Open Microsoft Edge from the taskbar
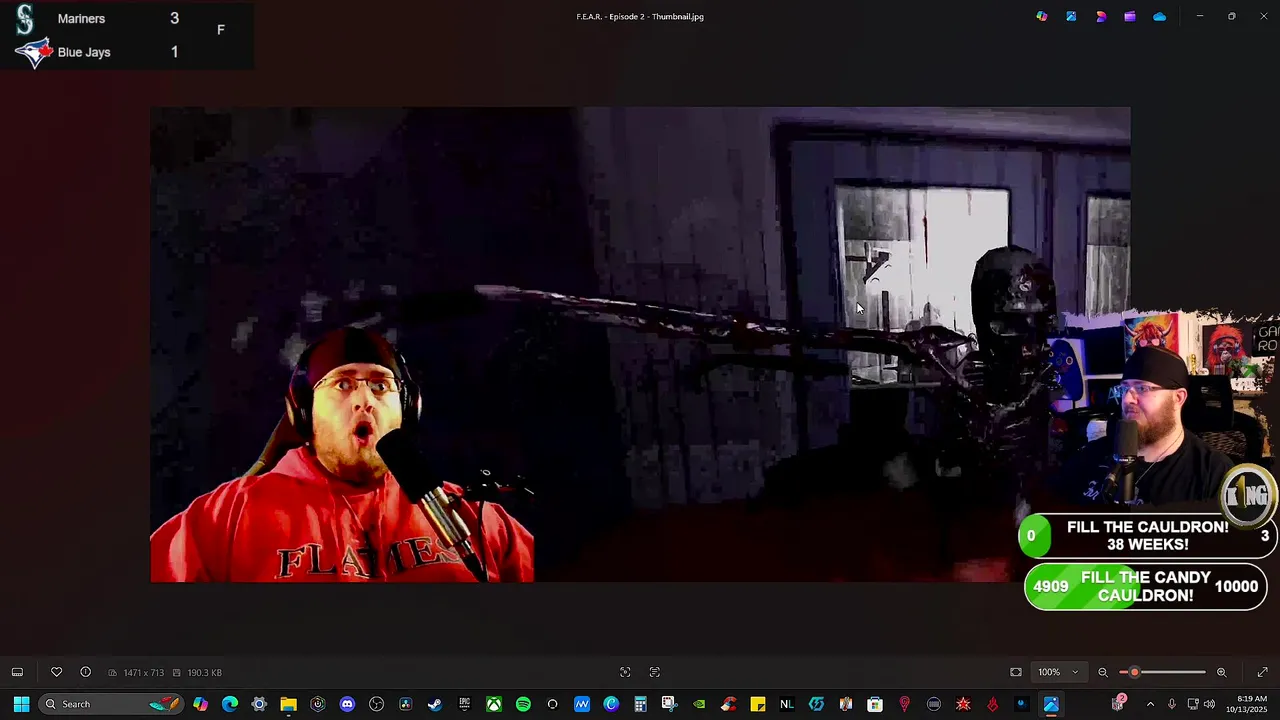 [x=230, y=704]
